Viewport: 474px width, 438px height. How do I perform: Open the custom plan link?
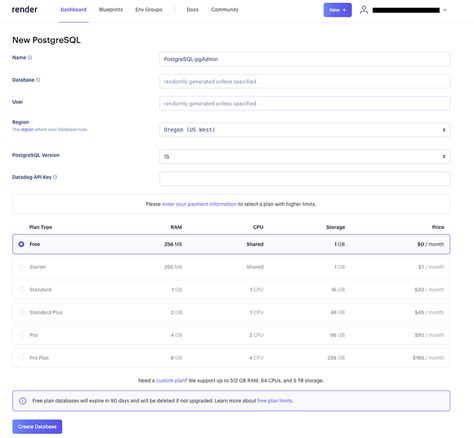[x=171, y=380]
